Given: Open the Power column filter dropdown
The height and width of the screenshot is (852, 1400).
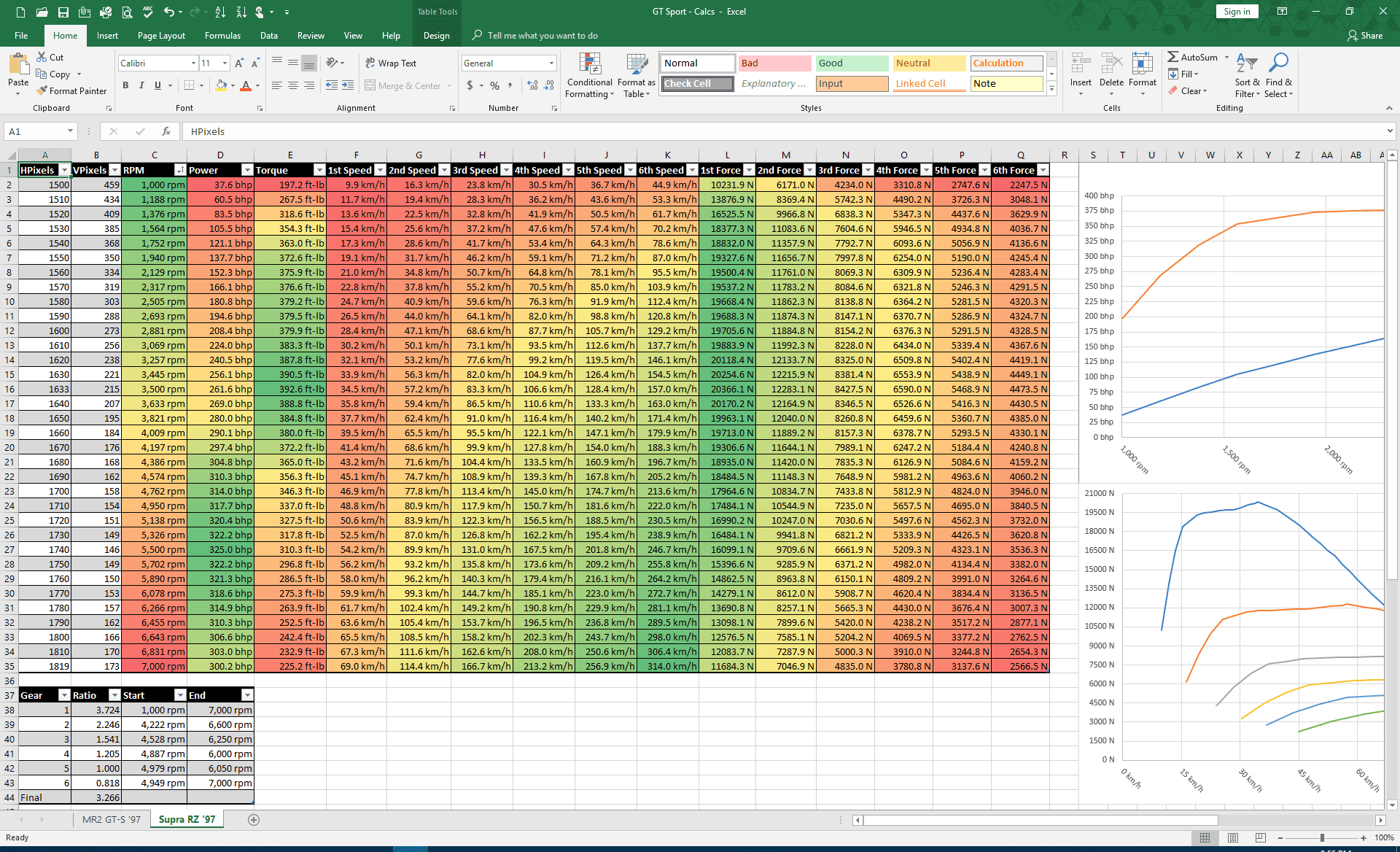Looking at the screenshot, I should click(x=247, y=170).
